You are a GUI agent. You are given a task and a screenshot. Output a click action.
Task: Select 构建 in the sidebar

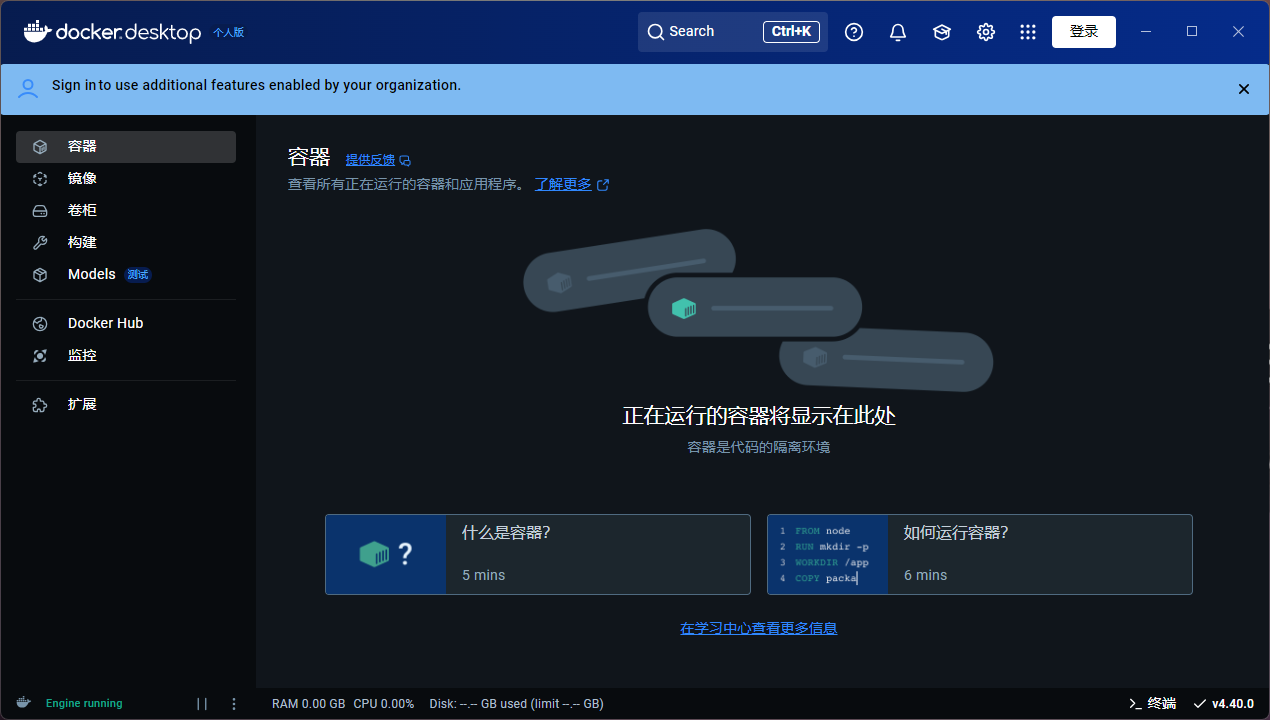tap(126, 242)
